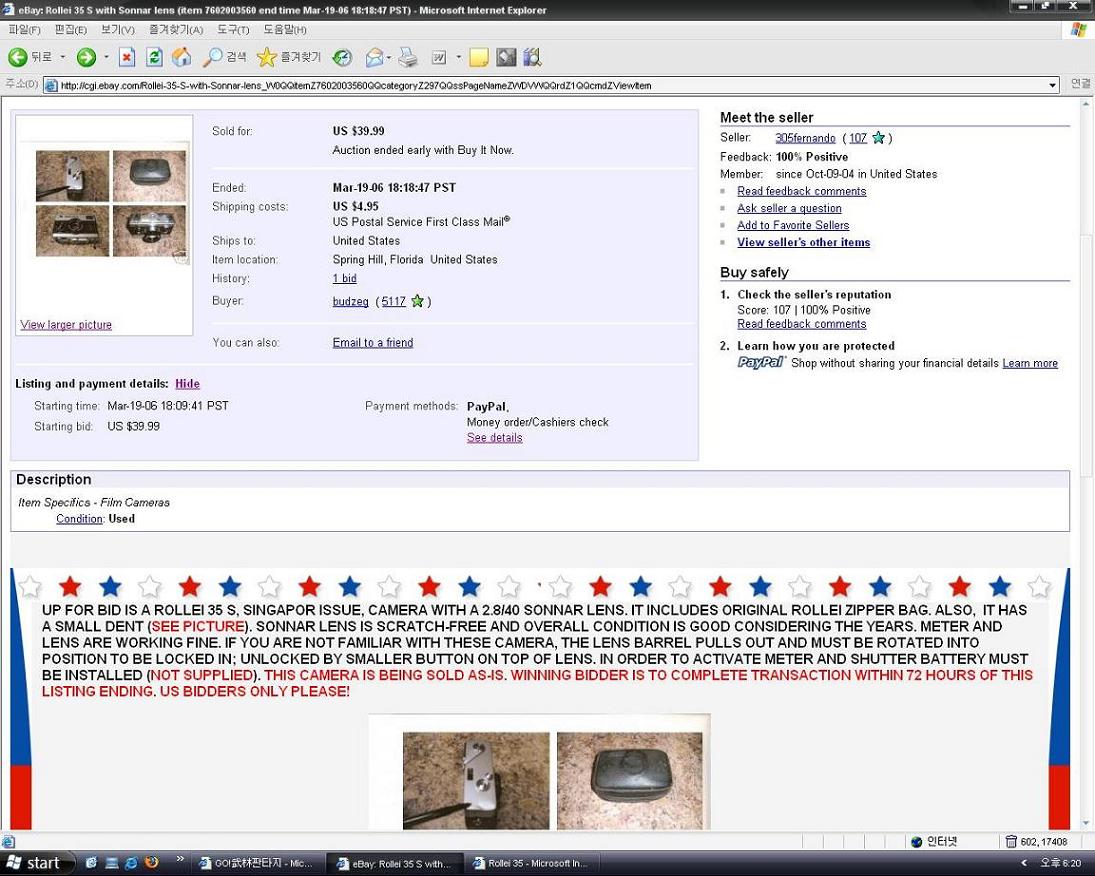The width and height of the screenshot is (1095, 876).
Task: Open See details for payment methods
Action: click(x=494, y=437)
